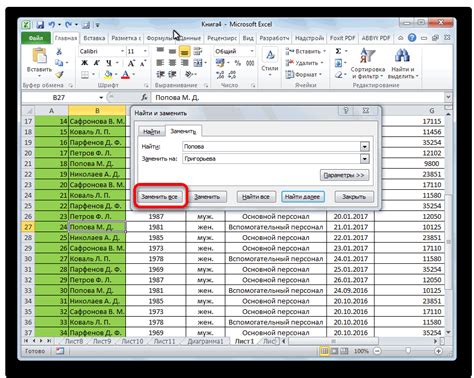Click the Insert Function fx icon
Viewport: 474px width, 378px height.
144,97
